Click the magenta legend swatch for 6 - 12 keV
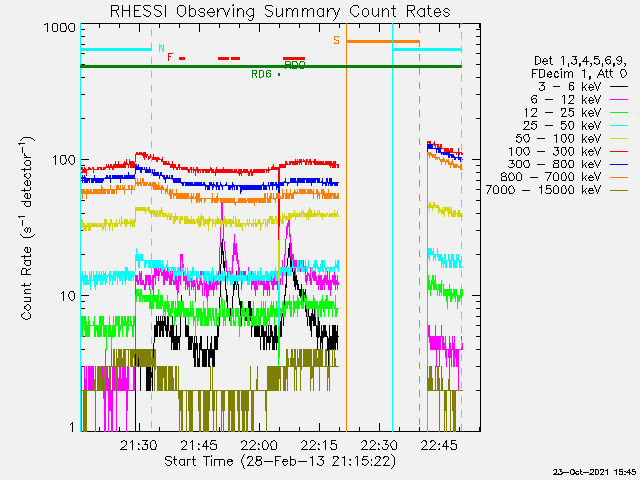This screenshot has width=640, height=480. (x=619, y=100)
